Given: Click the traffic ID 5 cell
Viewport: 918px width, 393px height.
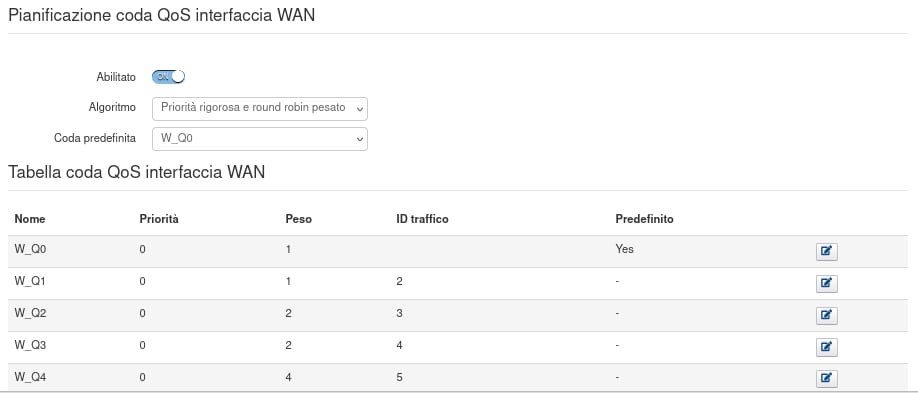Looking at the screenshot, I should coord(399,378).
